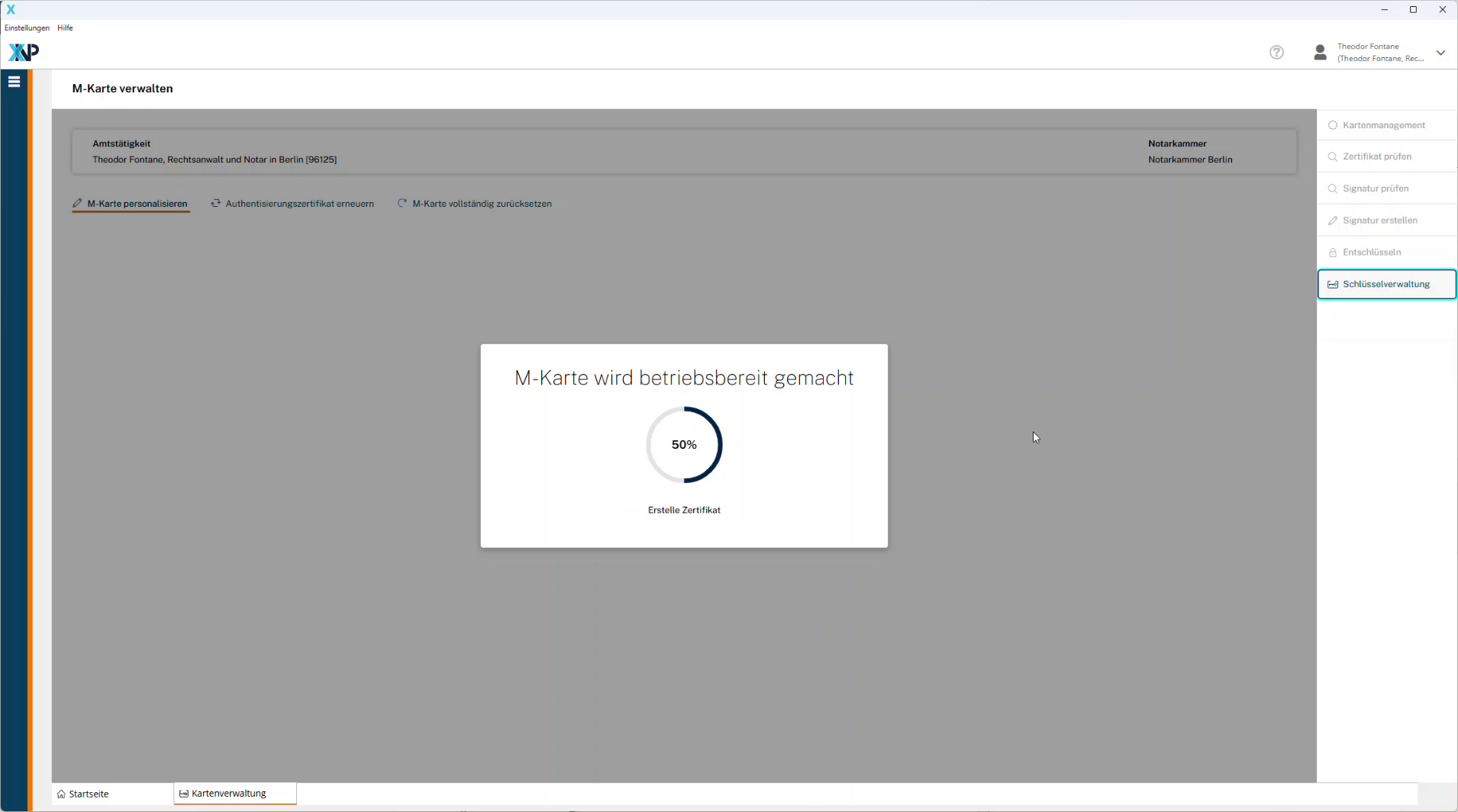The height and width of the screenshot is (812, 1458).
Task: Select M-Karte personalisieren tab
Action: click(131, 204)
